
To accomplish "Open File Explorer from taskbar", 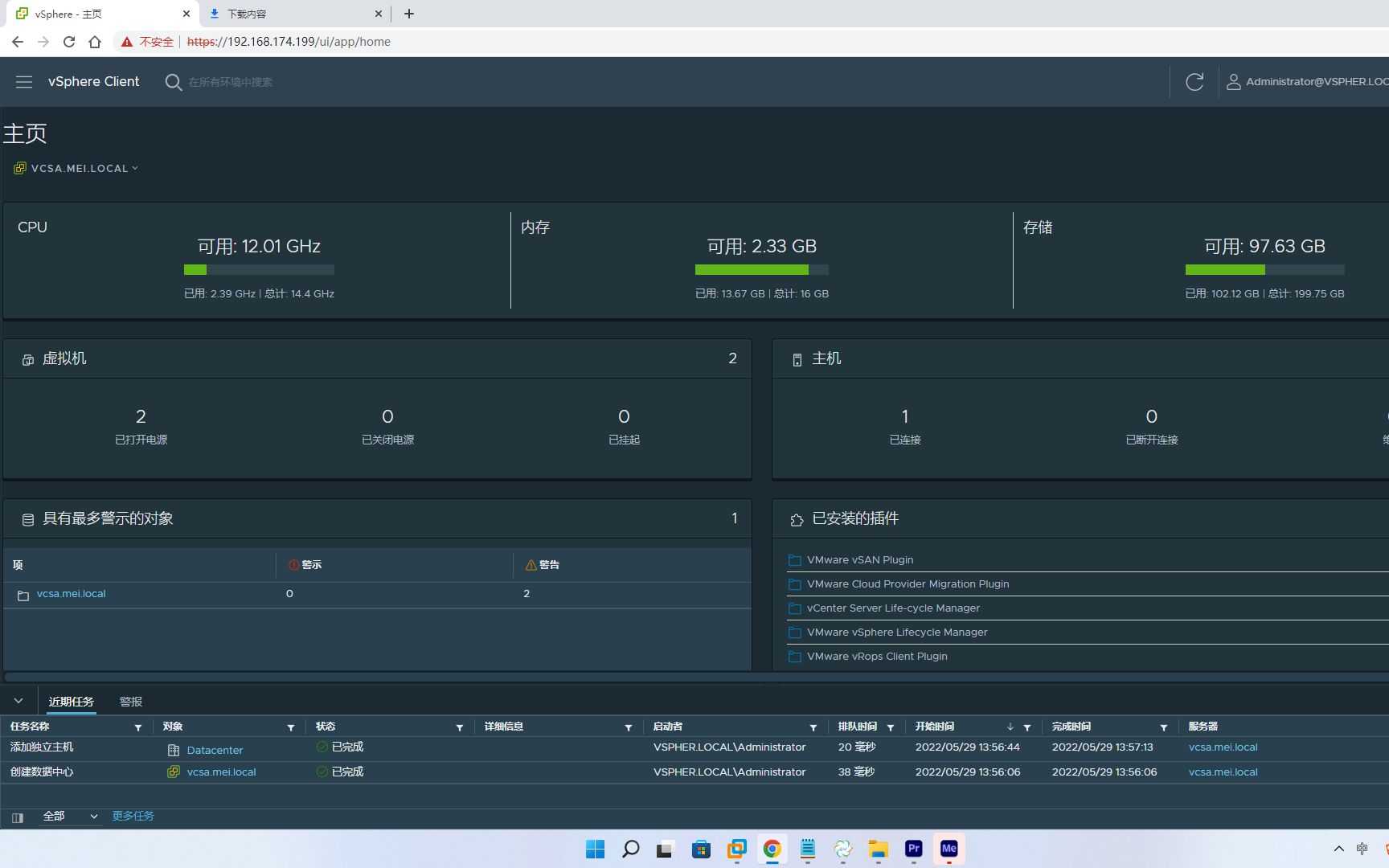I will pyautogui.click(x=879, y=849).
